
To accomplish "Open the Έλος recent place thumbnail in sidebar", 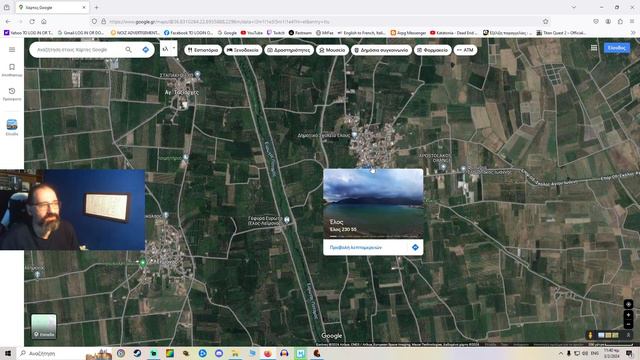I will pyautogui.click(x=12, y=124).
